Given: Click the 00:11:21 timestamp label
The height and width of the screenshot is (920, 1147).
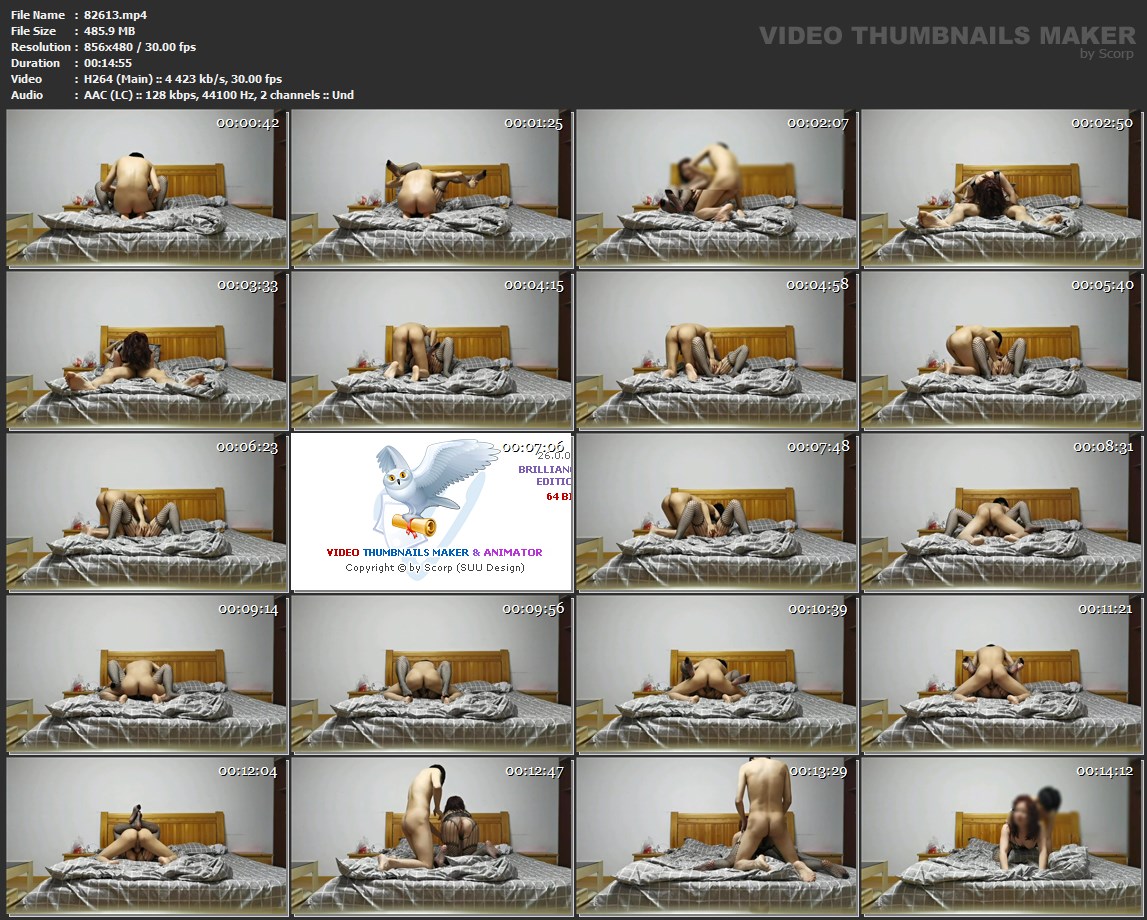Looking at the screenshot, I should point(1104,608).
